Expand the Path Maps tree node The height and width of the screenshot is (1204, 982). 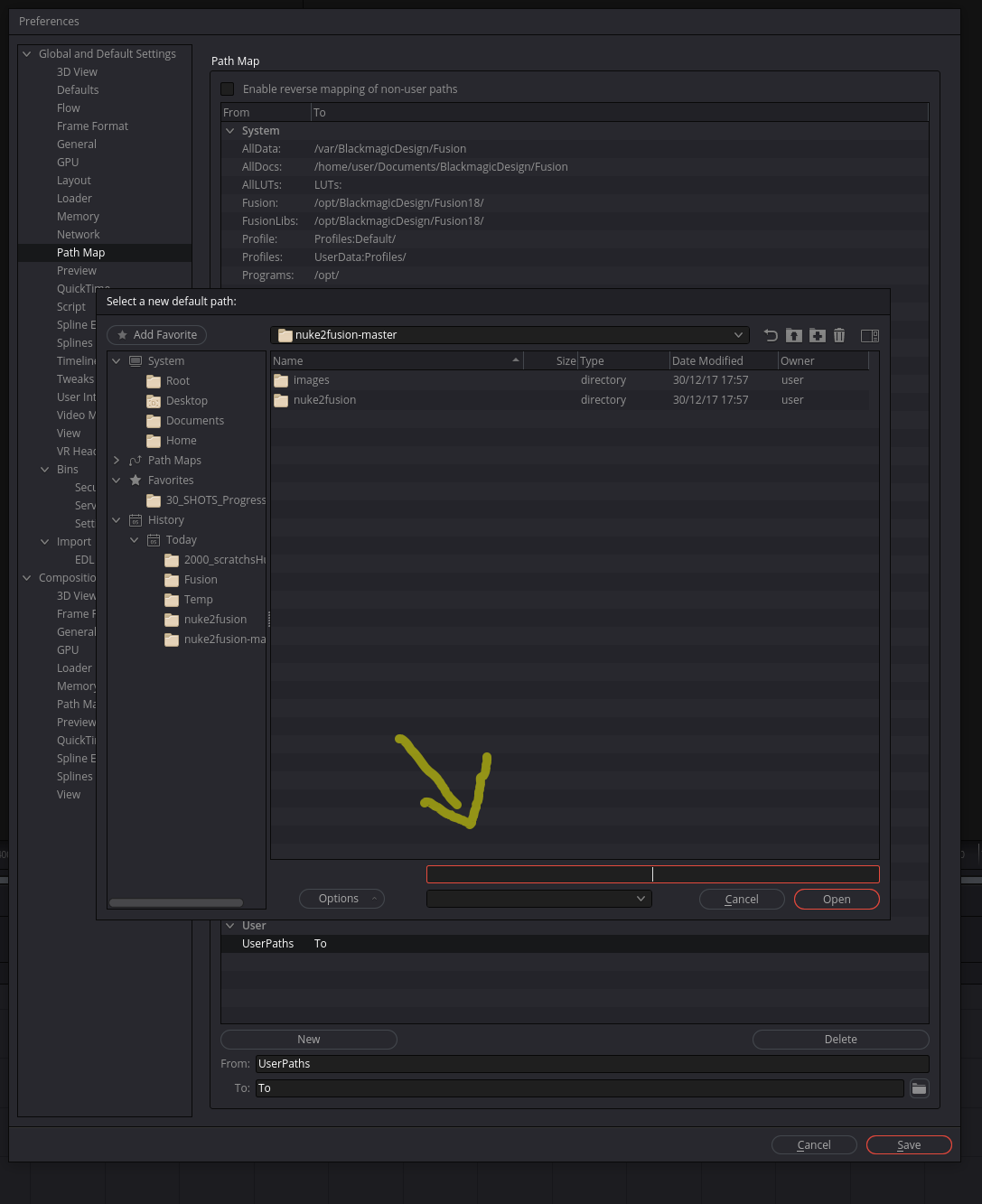click(117, 461)
